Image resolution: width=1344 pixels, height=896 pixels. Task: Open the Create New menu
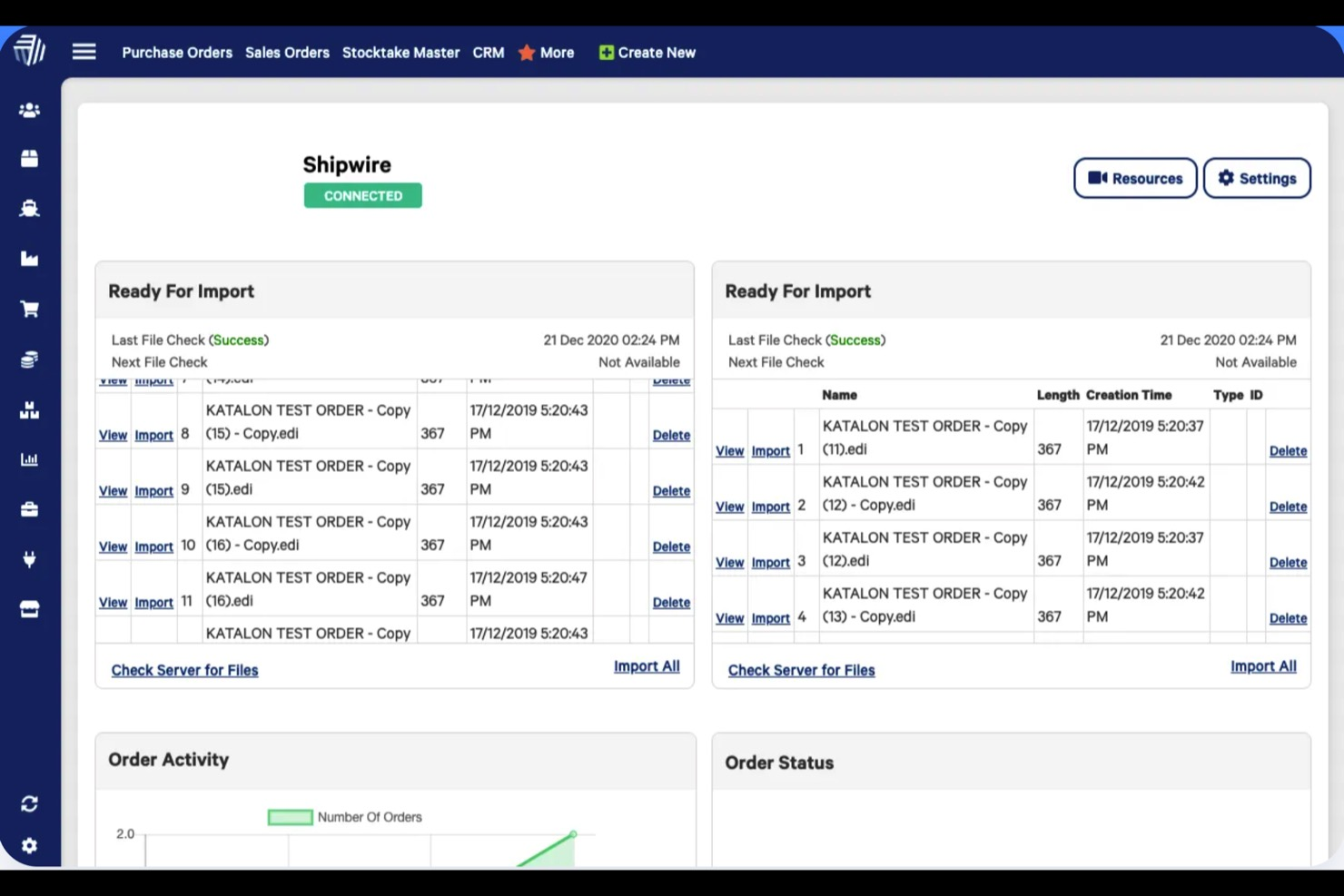(x=647, y=53)
